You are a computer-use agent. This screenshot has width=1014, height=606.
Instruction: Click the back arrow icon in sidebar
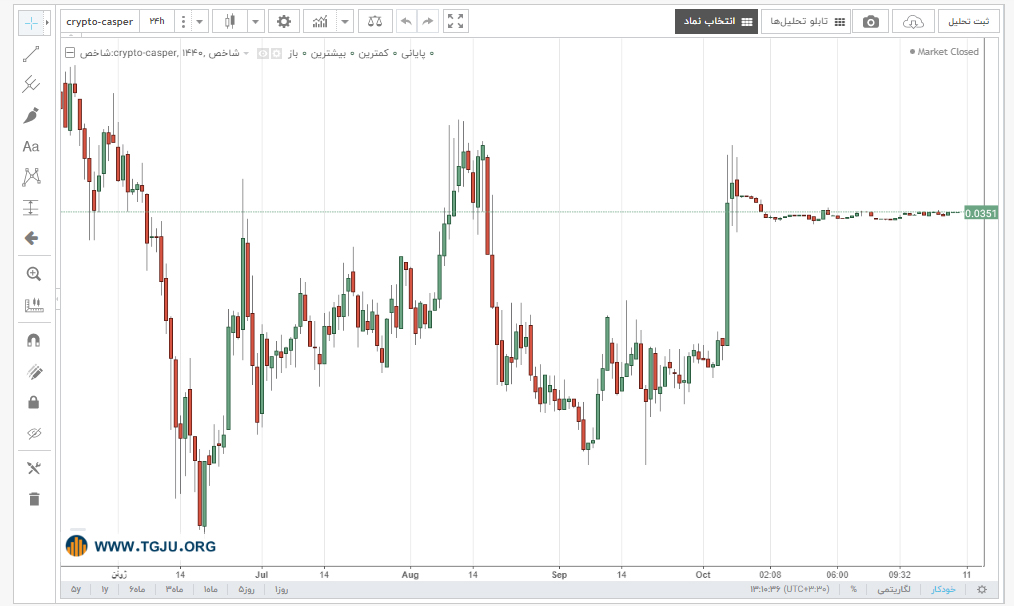pos(31,238)
